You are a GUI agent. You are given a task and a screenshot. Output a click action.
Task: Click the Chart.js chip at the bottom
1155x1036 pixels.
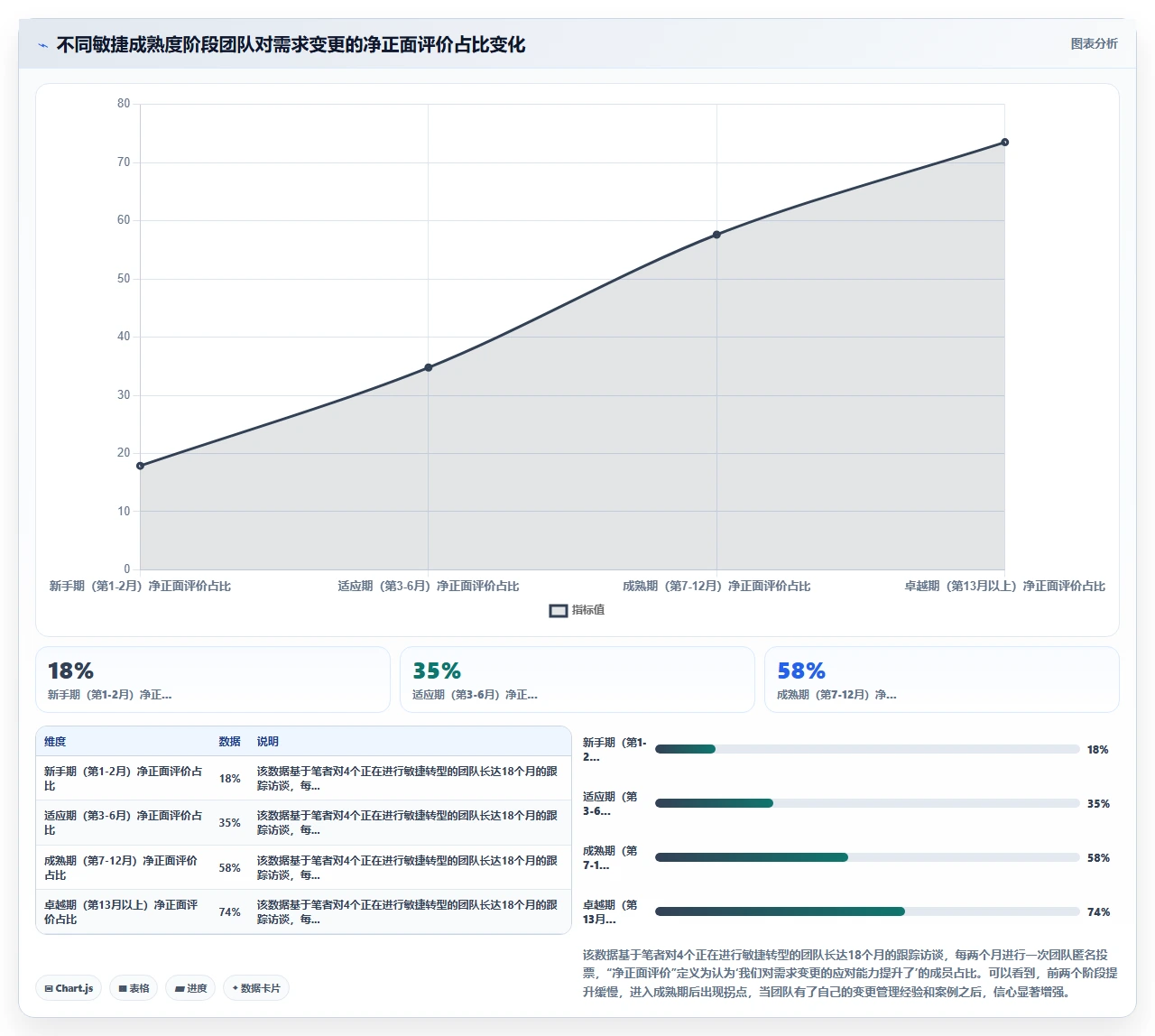click(69, 988)
